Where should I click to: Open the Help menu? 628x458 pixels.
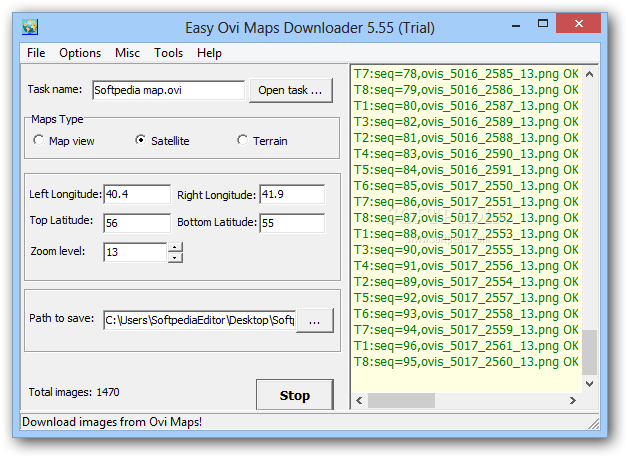209,53
